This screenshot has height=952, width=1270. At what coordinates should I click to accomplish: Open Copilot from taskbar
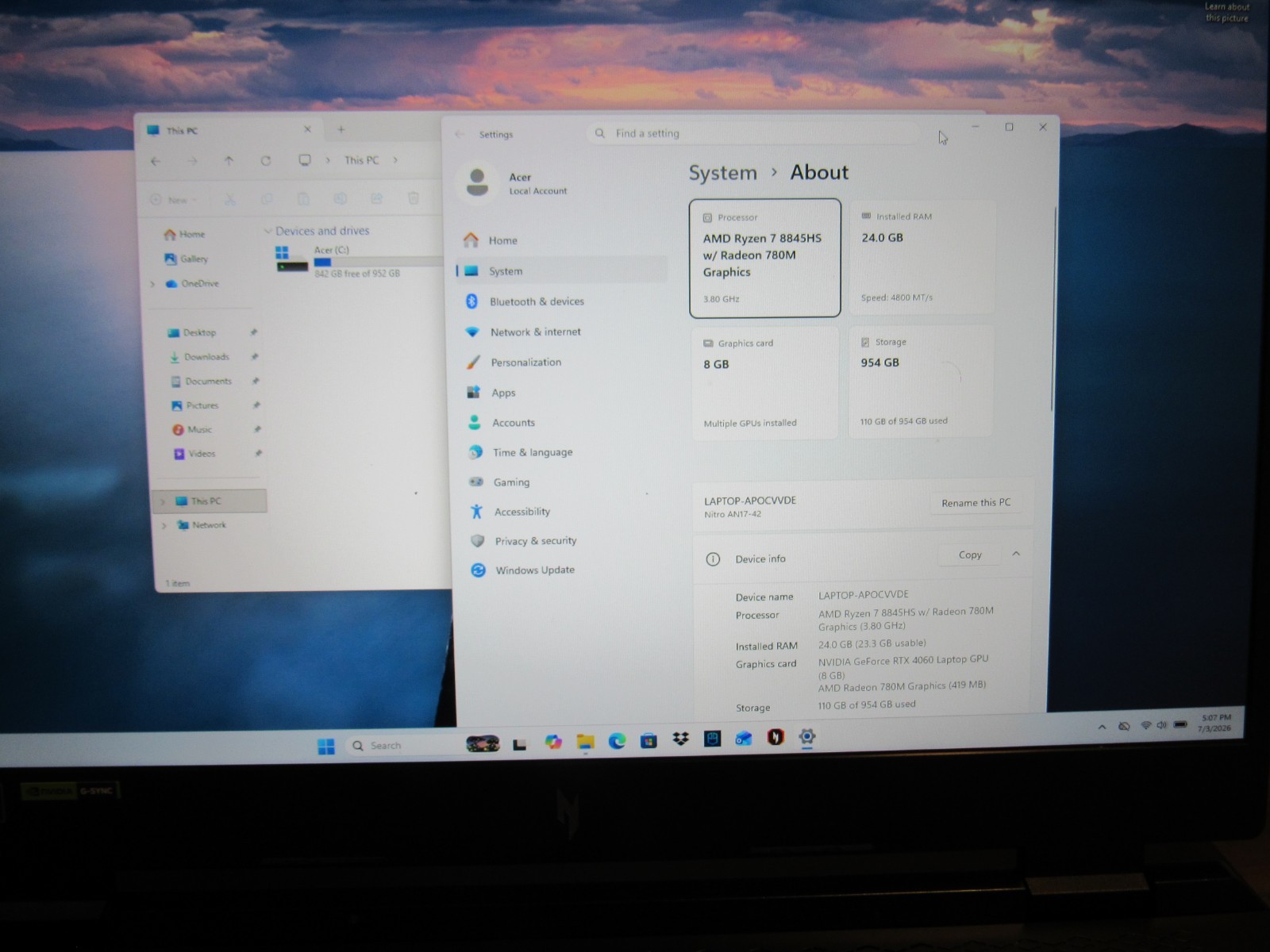[553, 743]
